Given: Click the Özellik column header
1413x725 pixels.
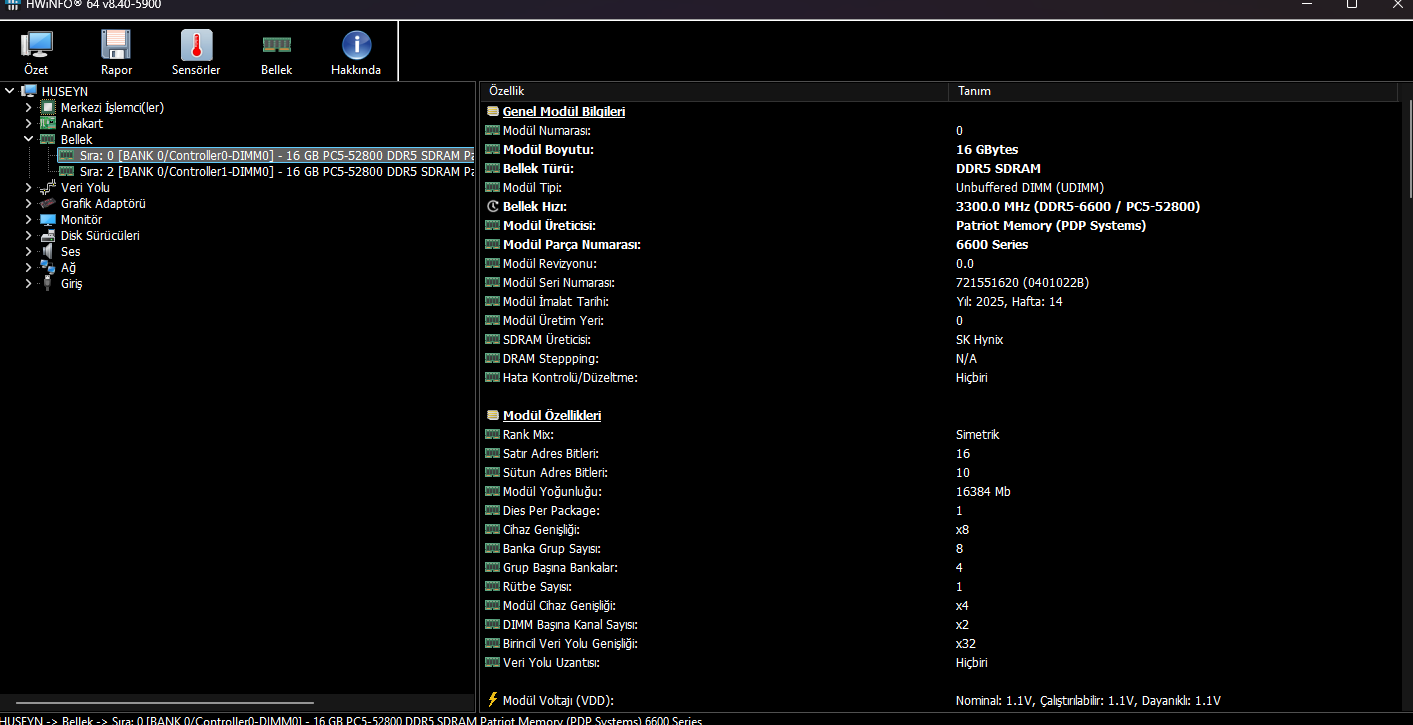Looking at the screenshot, I should (x=714, y=91).
